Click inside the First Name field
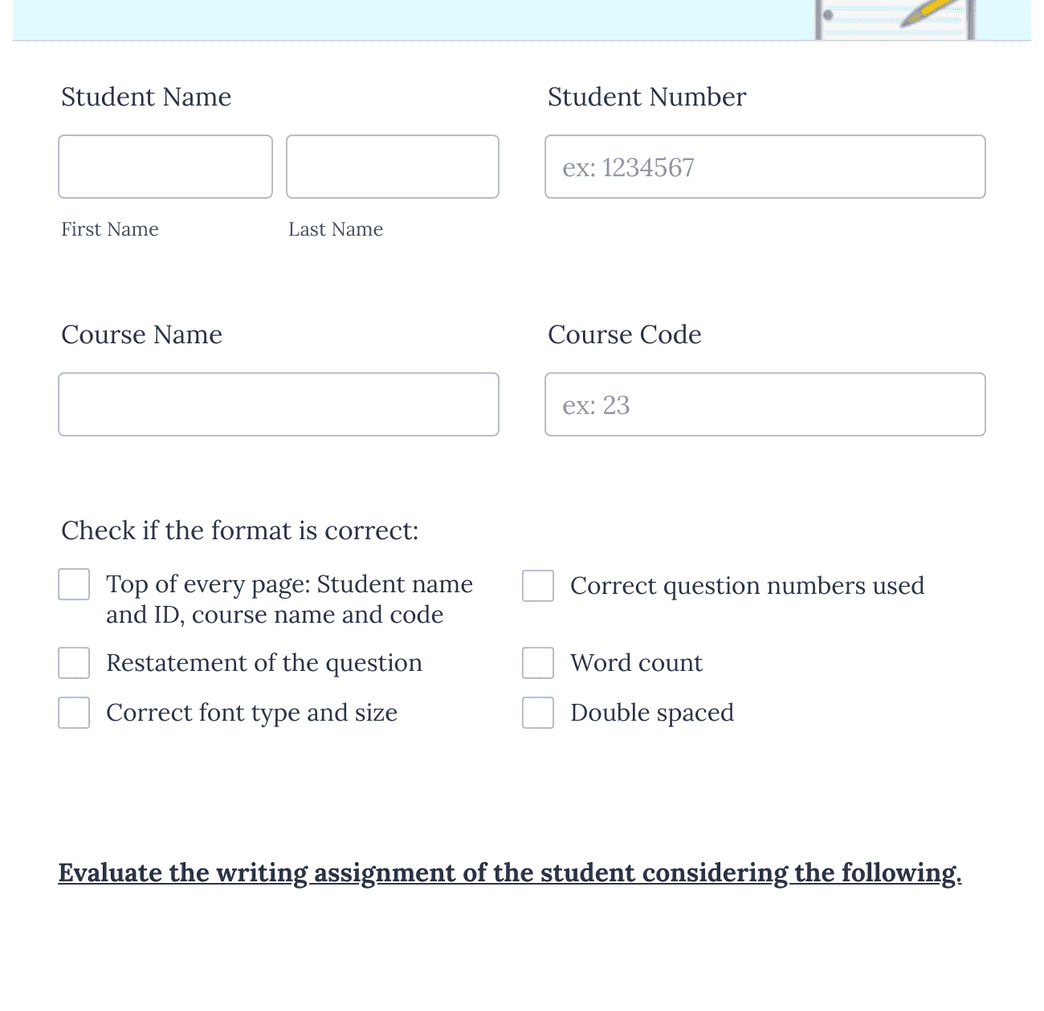Image resolution: width=1044 pixels, height=1011 pixels. [165, 166]
